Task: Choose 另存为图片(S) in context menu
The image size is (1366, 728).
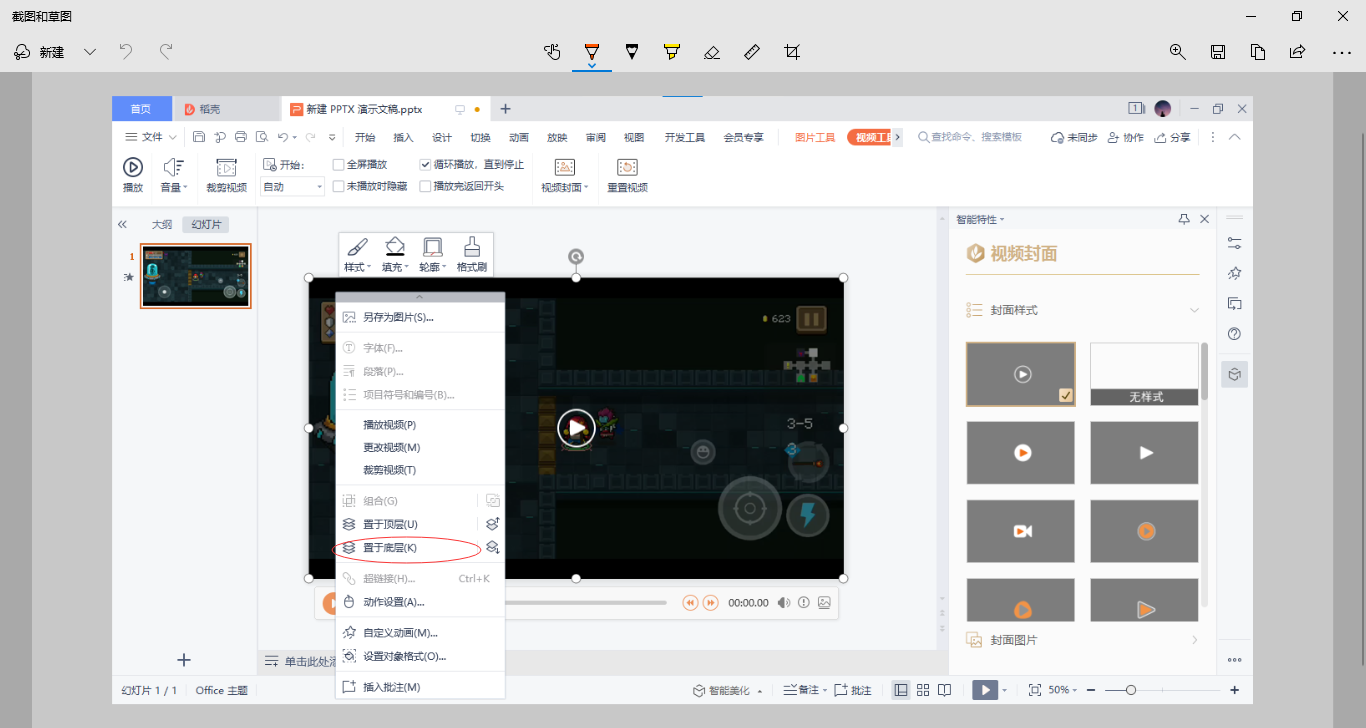Action: 420,317
